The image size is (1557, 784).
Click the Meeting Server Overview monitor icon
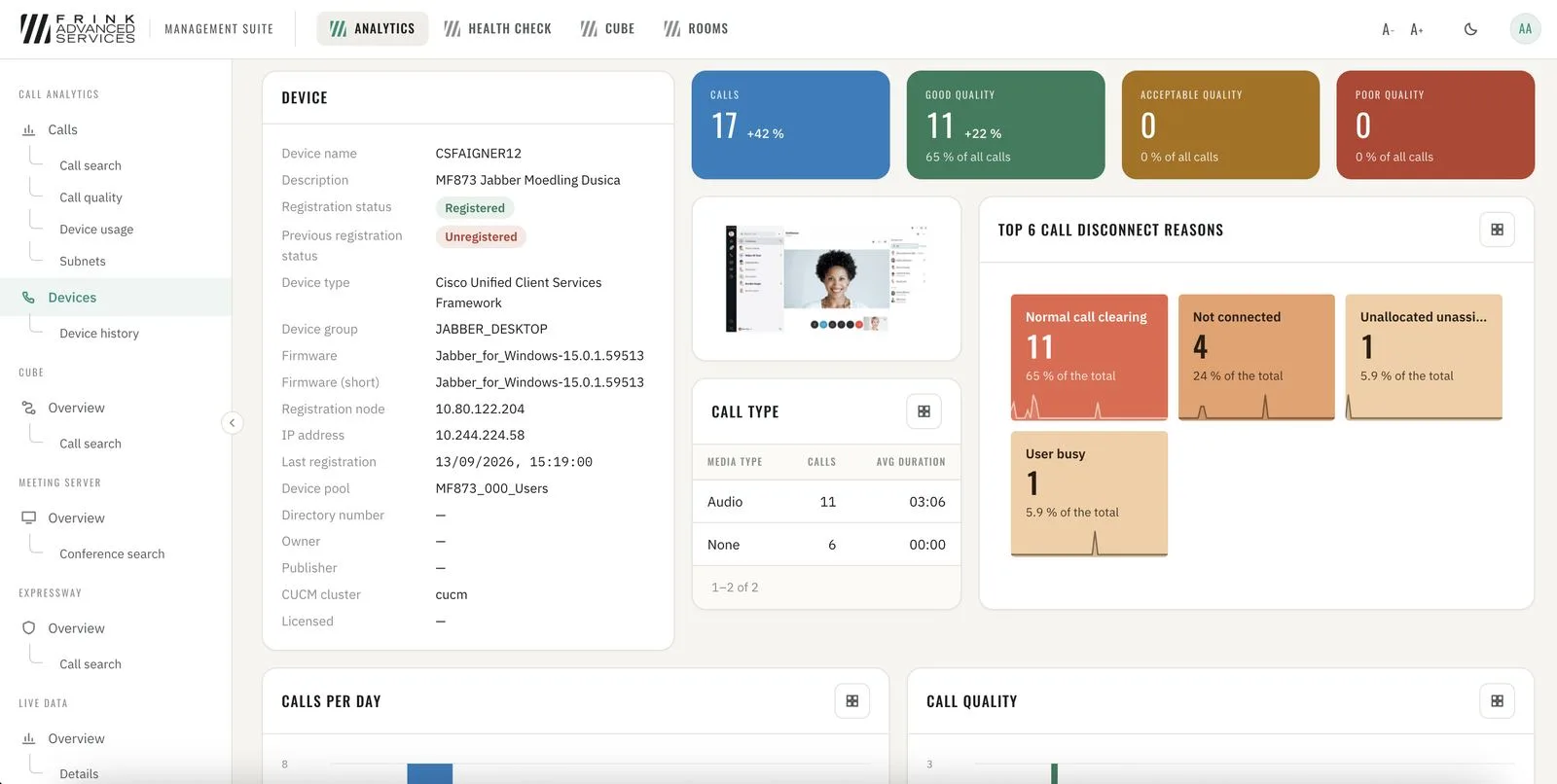pos(28,517)
